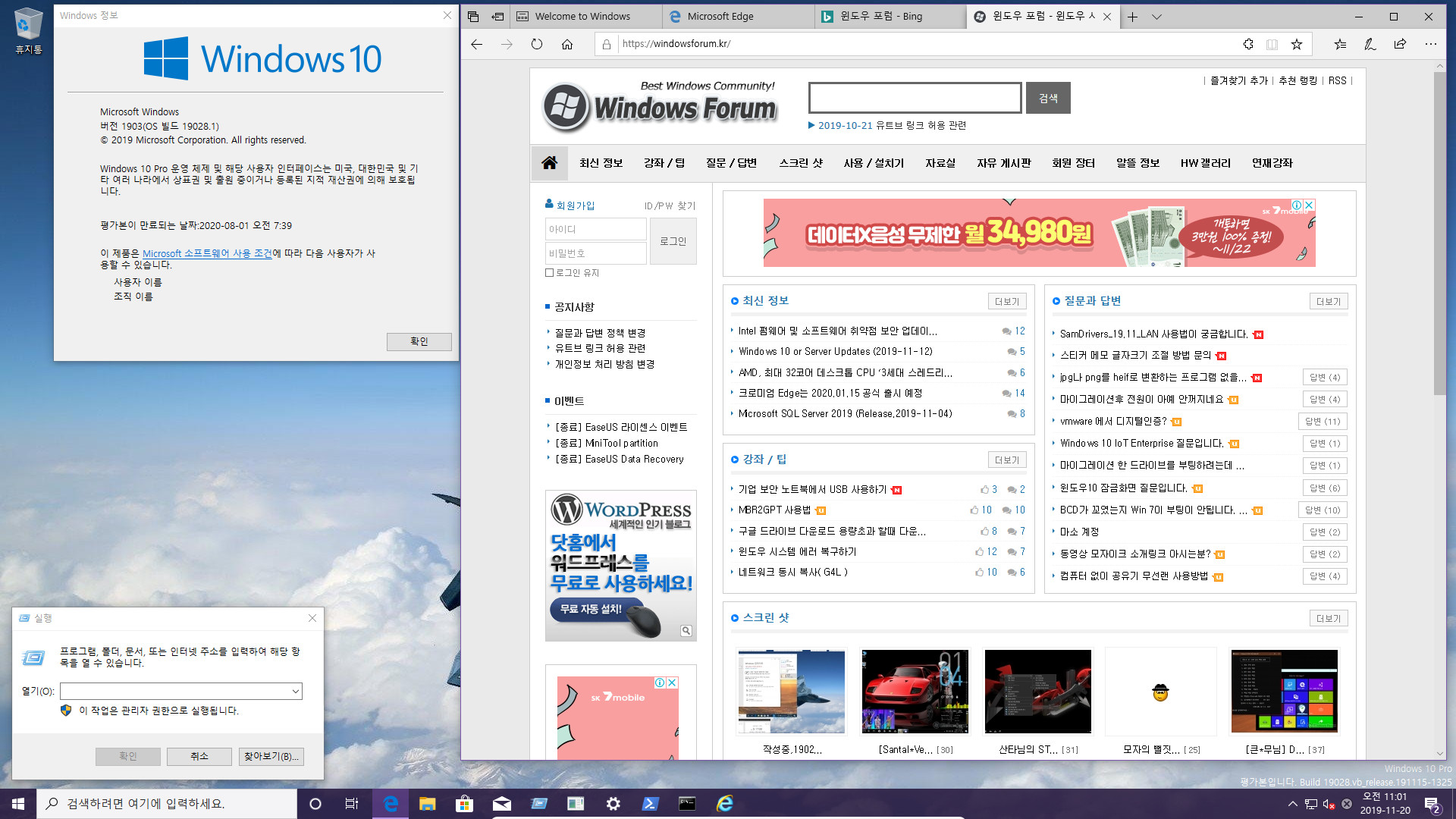
Task: Click the refresh page icon in Edge
Action: click(x=537, y=43)
